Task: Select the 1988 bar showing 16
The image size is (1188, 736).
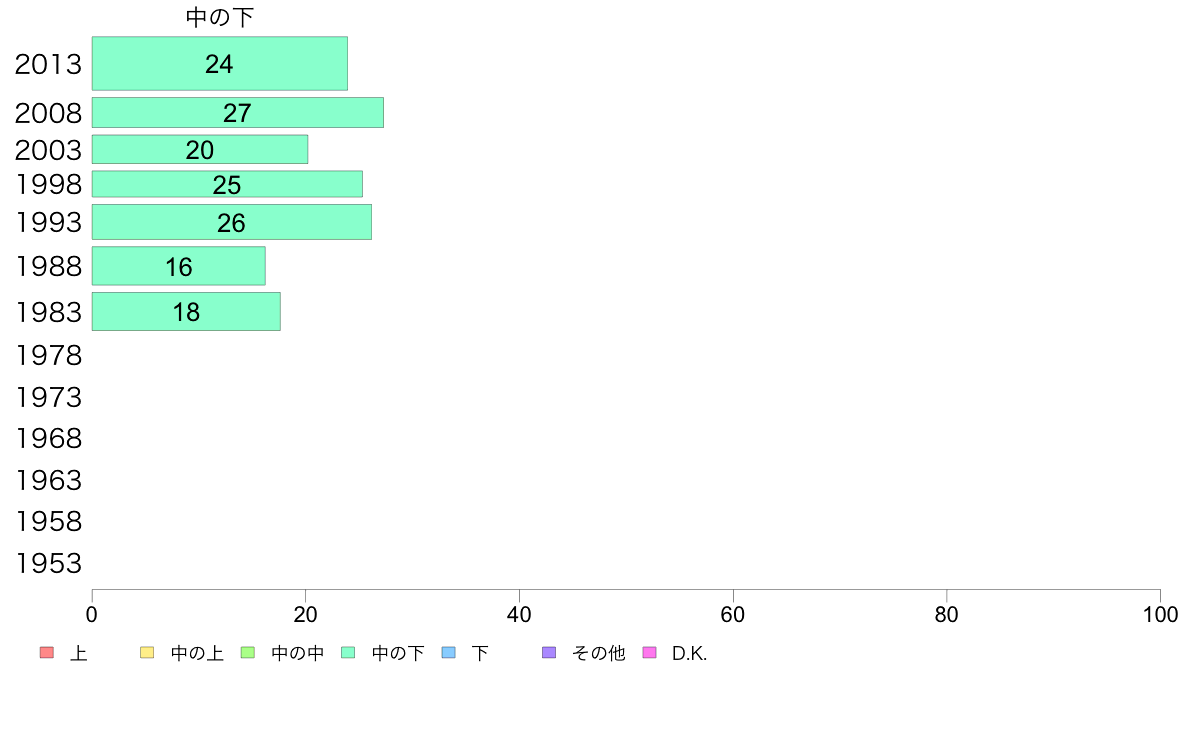Action: click(179, 266)
